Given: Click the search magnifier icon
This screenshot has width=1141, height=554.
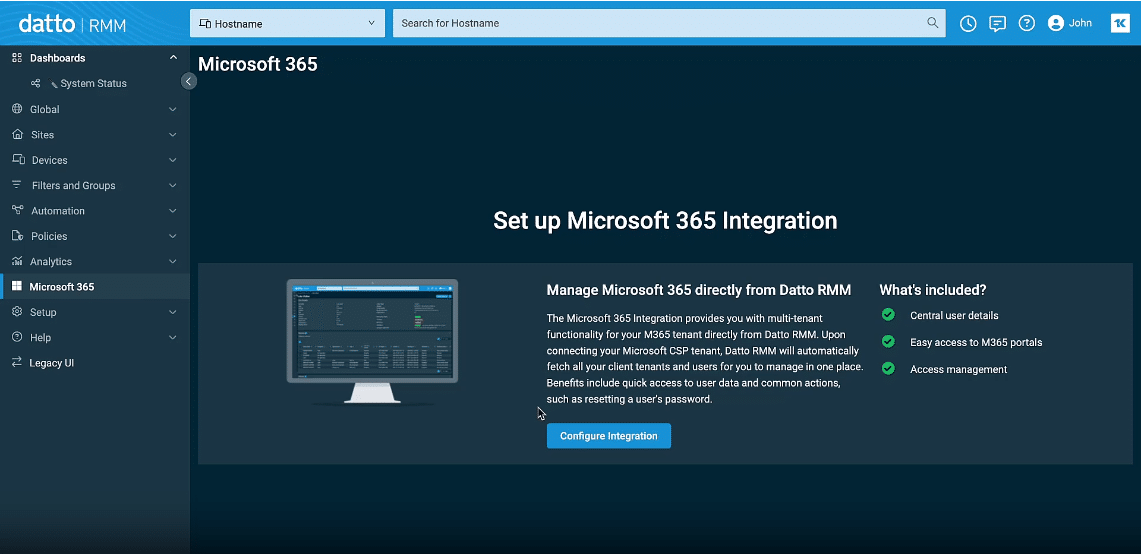Looking at the screenshot, I should tap(933, 23).
